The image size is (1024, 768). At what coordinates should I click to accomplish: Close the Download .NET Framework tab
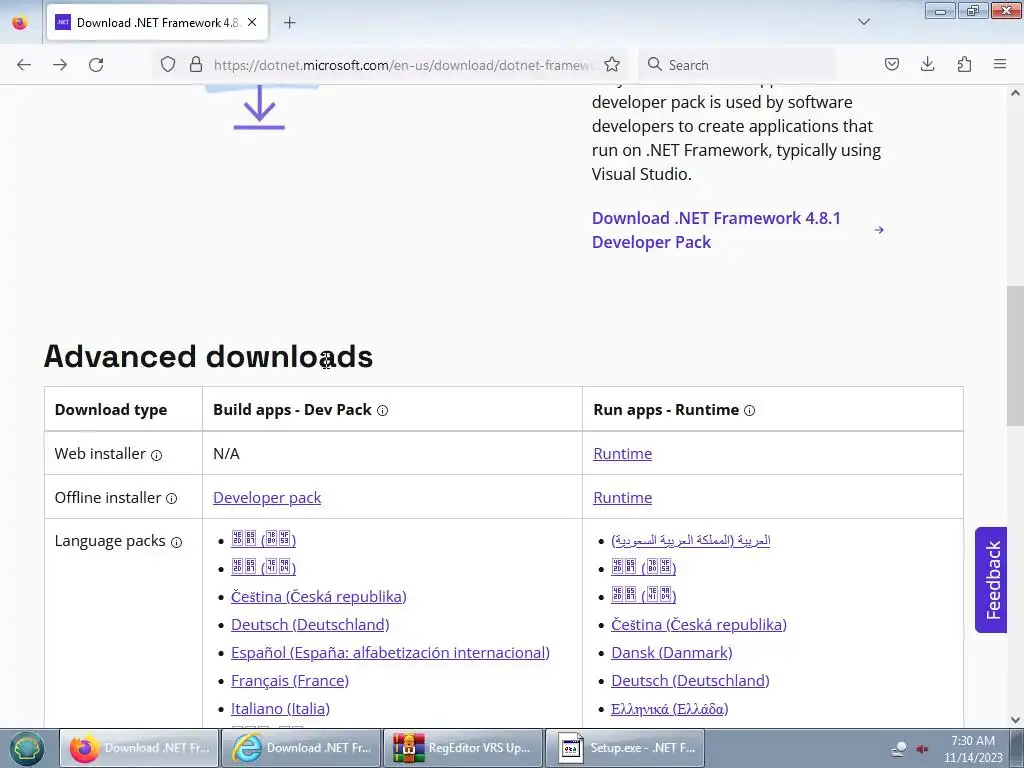(x=252, y=22)
